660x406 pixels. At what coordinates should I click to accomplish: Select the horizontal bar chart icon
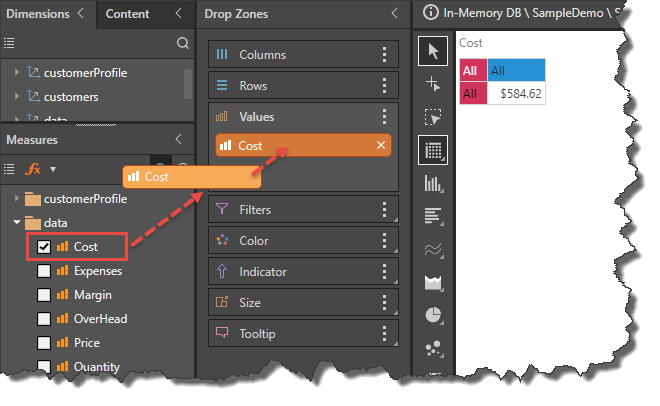tap(433, 216)
